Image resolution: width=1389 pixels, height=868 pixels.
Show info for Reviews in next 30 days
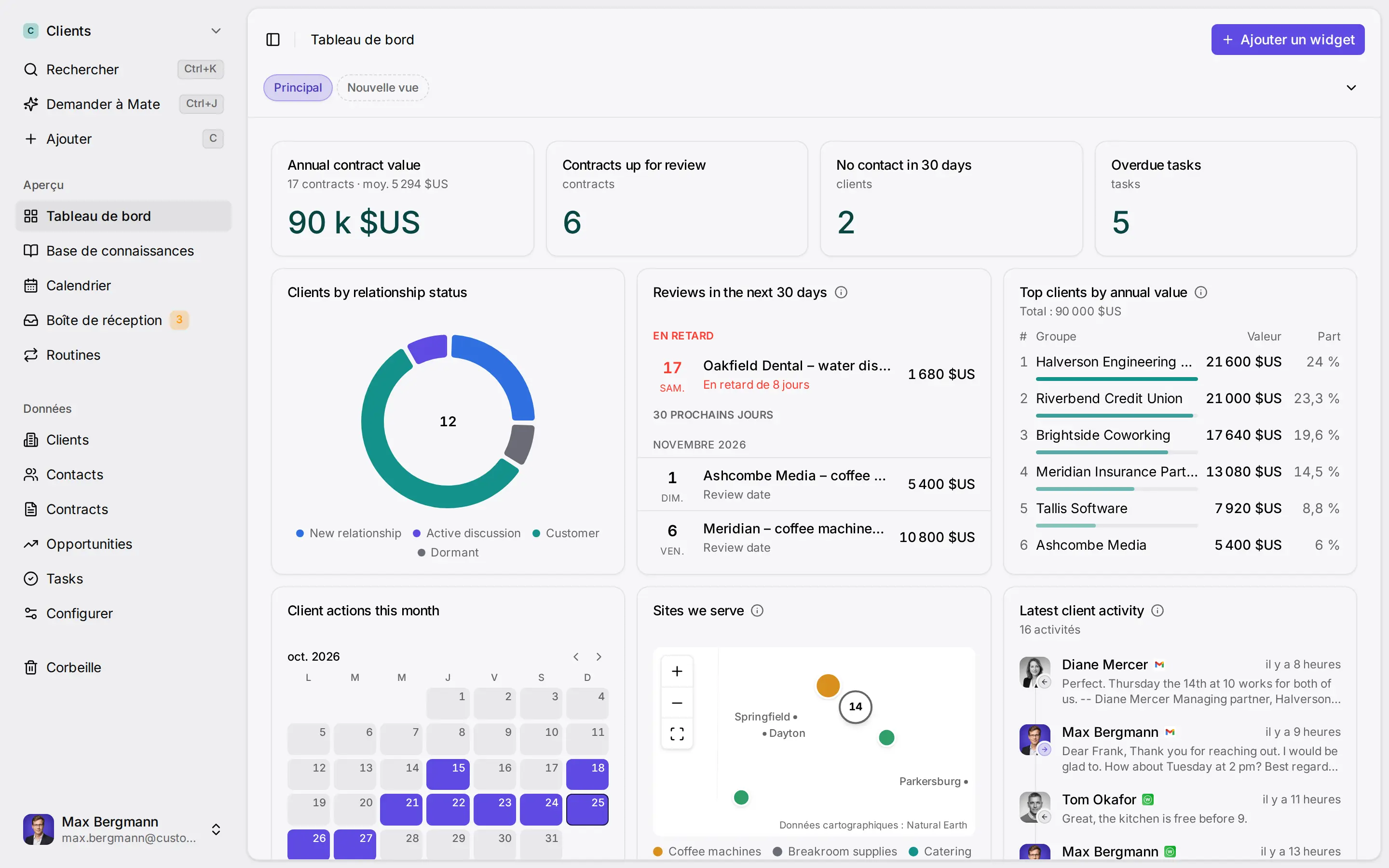point(841,292)
